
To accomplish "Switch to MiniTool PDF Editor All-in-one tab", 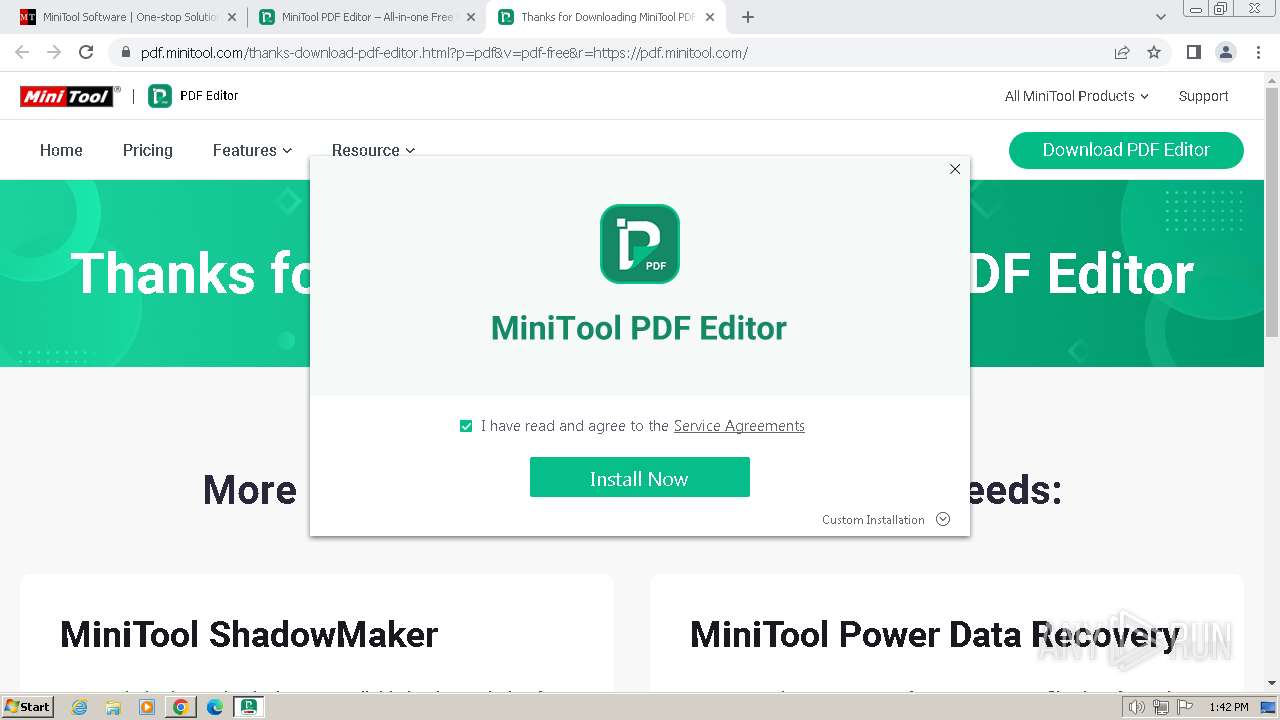I will (366, 17).
